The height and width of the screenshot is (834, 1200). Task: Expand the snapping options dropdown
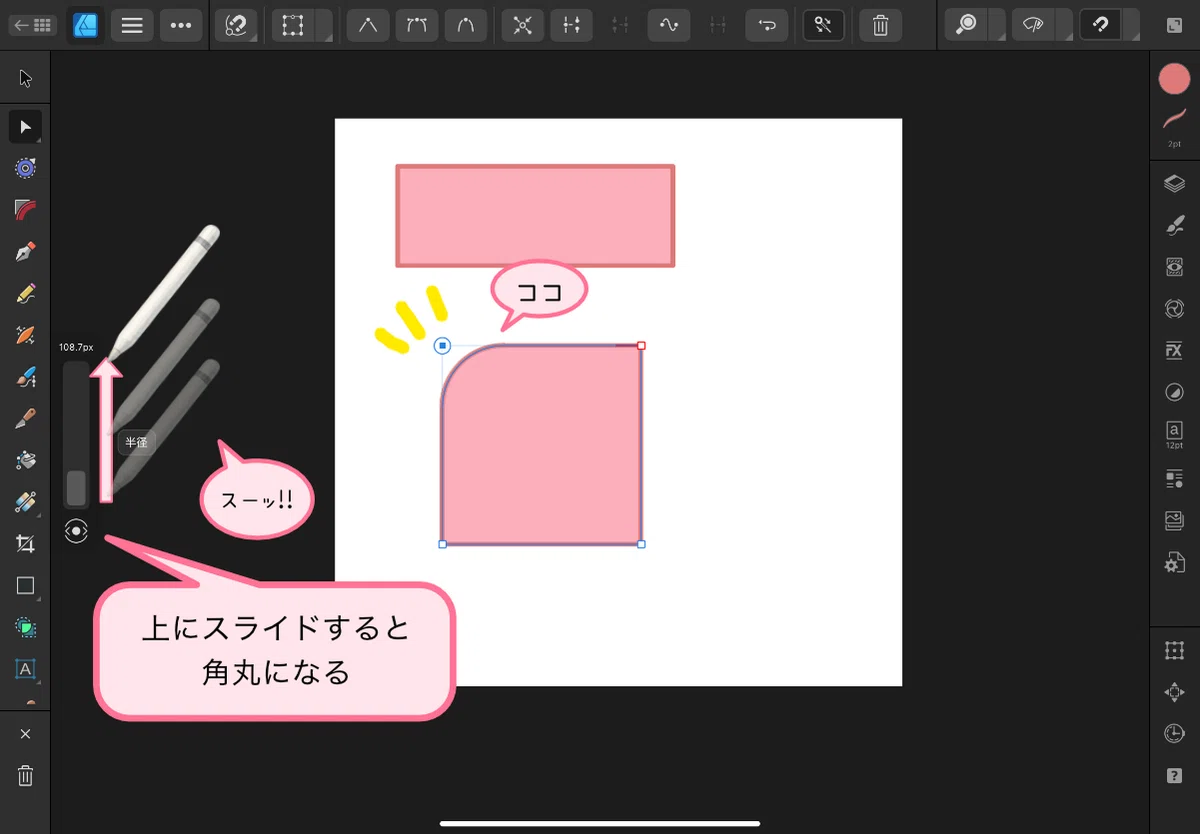(1130, 26)
